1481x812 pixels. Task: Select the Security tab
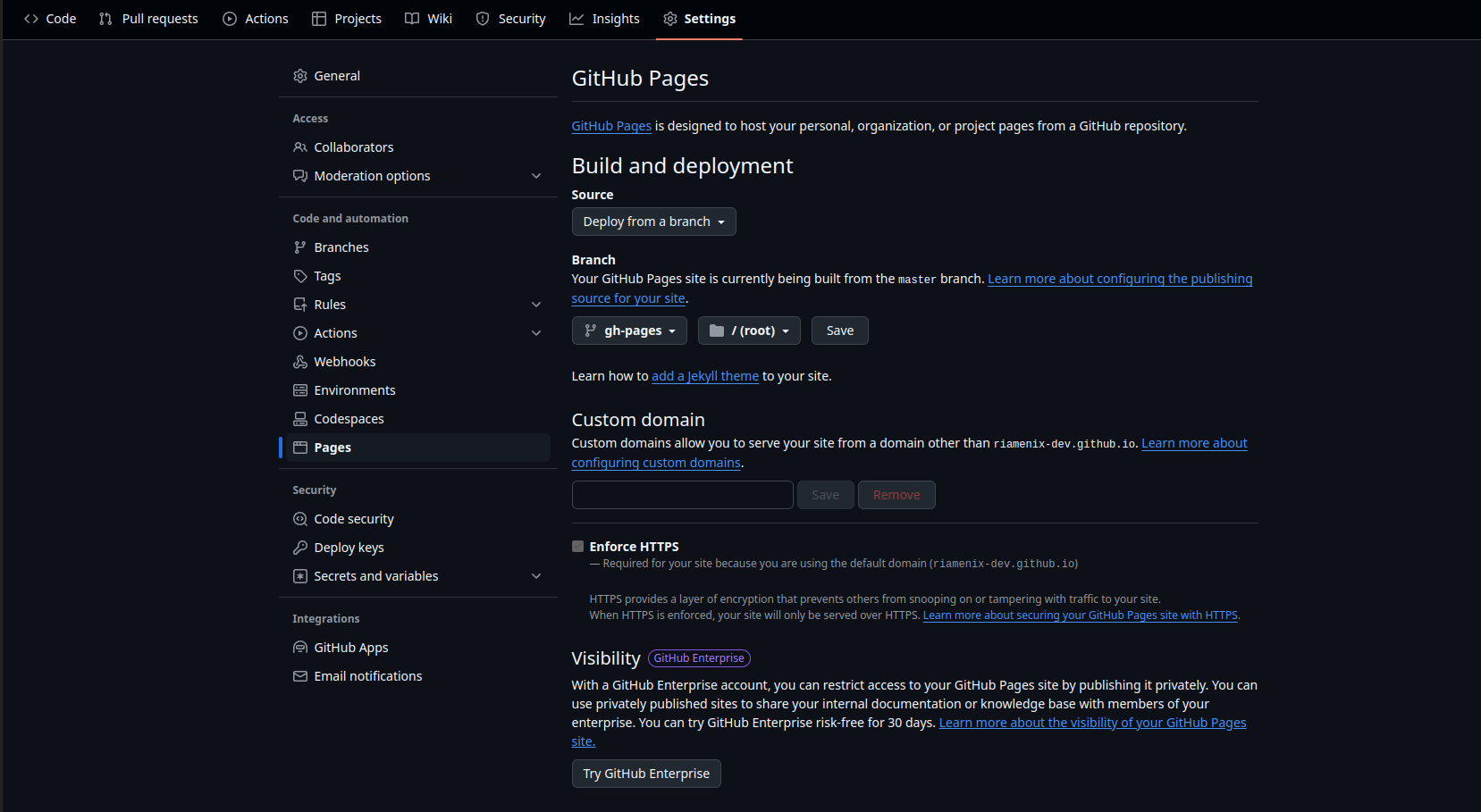511,19
